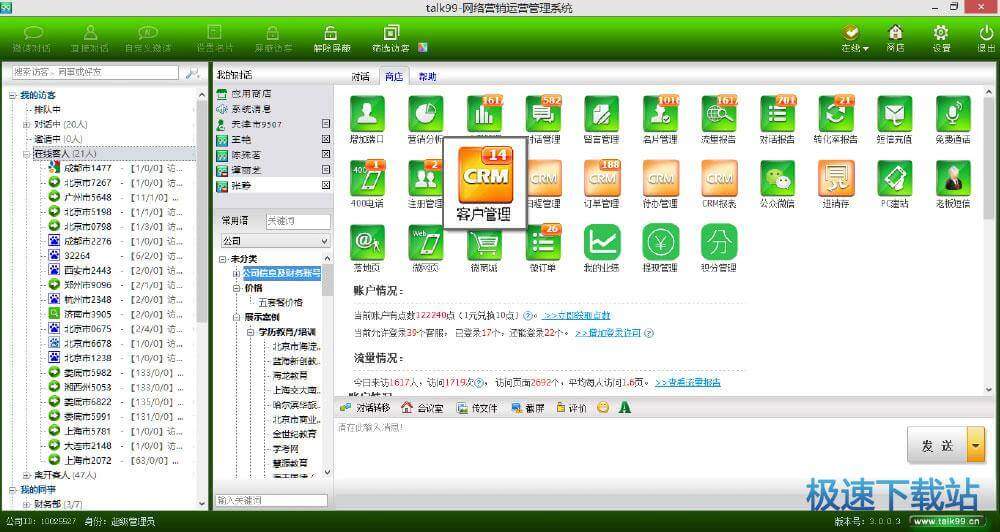Open 我的业绩 line chart icon
1000x532 pixels.
tap(601, 242)
